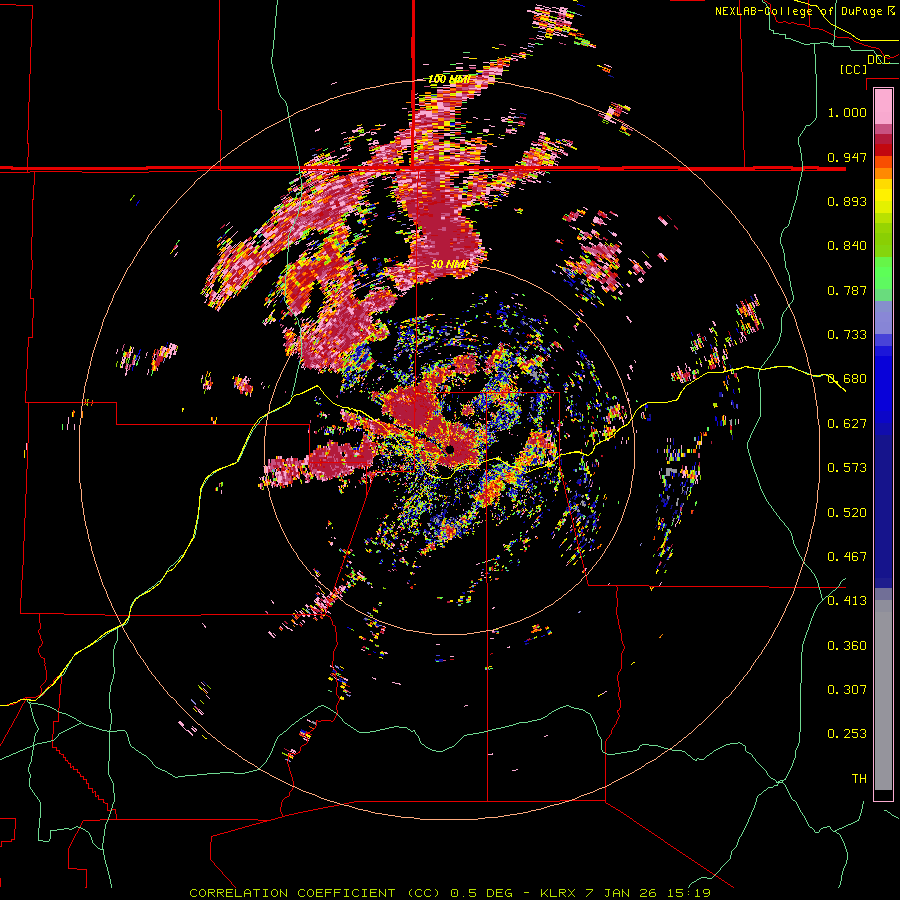Select the 1.000 legend value
The image size is (900, 900).
coord(847,112)
